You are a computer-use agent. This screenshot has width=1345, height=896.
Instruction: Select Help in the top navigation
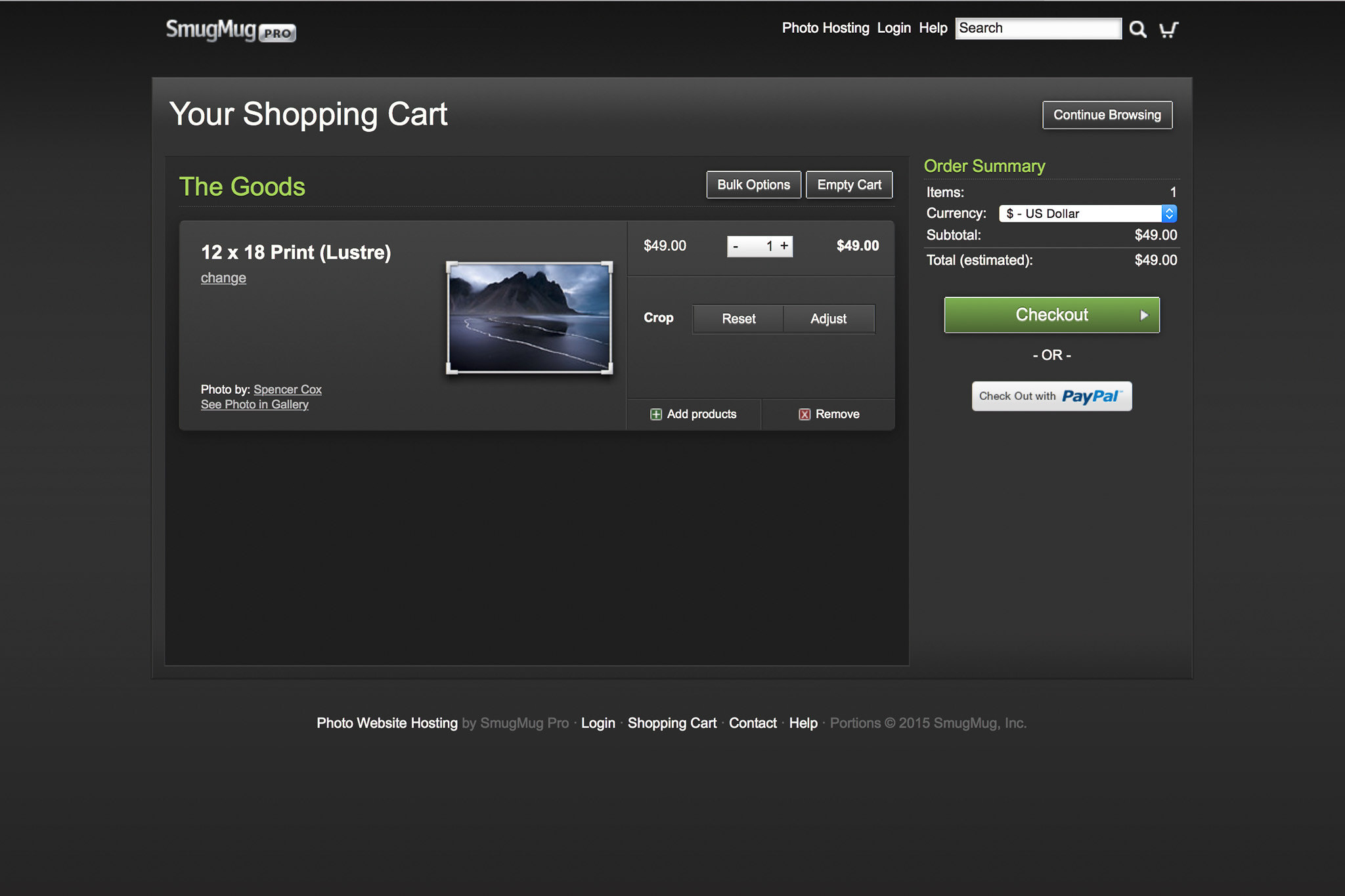tap(933, 28)
